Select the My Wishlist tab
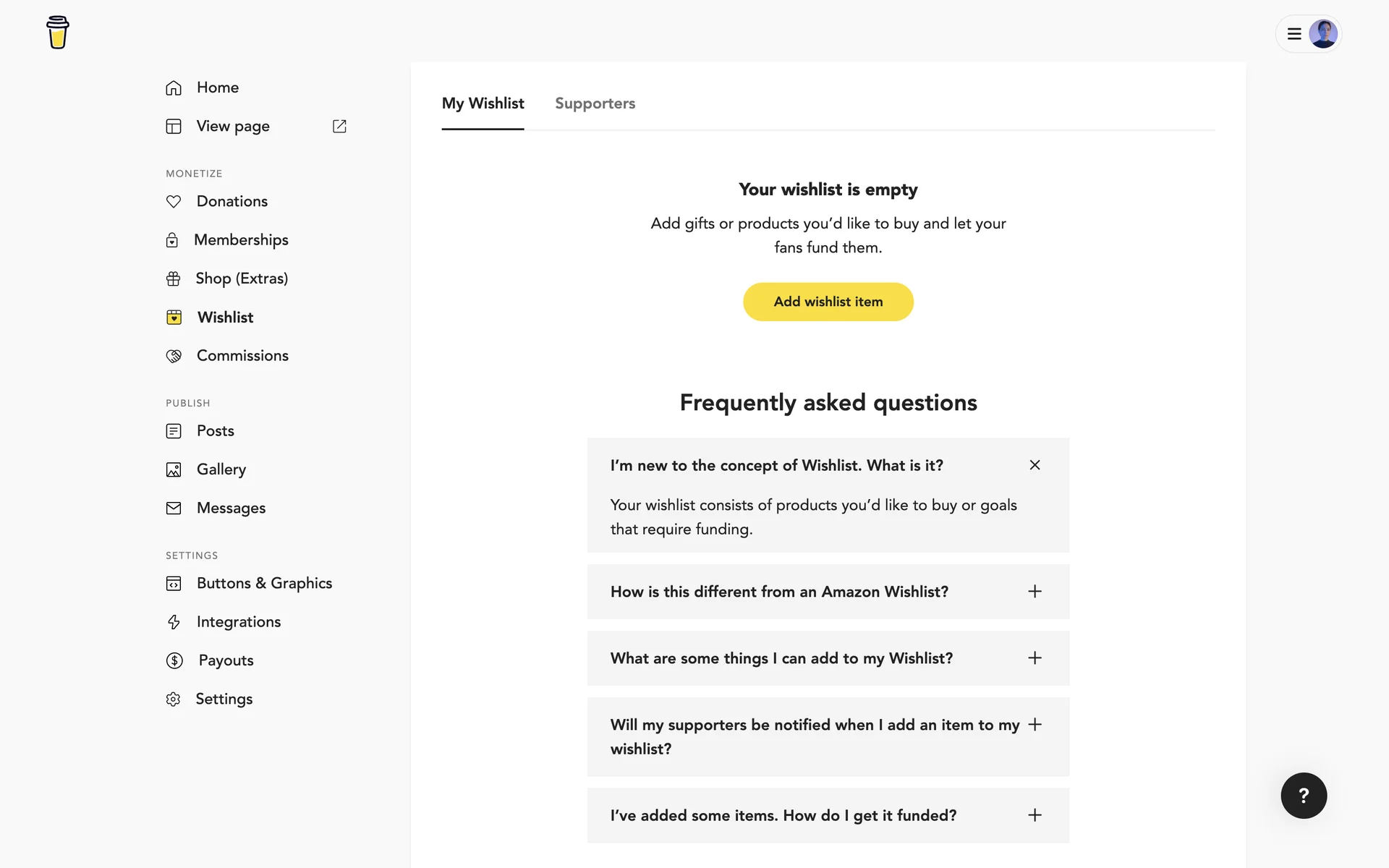The width and height of the screenshot is (1389, 868). pos(483,103)
